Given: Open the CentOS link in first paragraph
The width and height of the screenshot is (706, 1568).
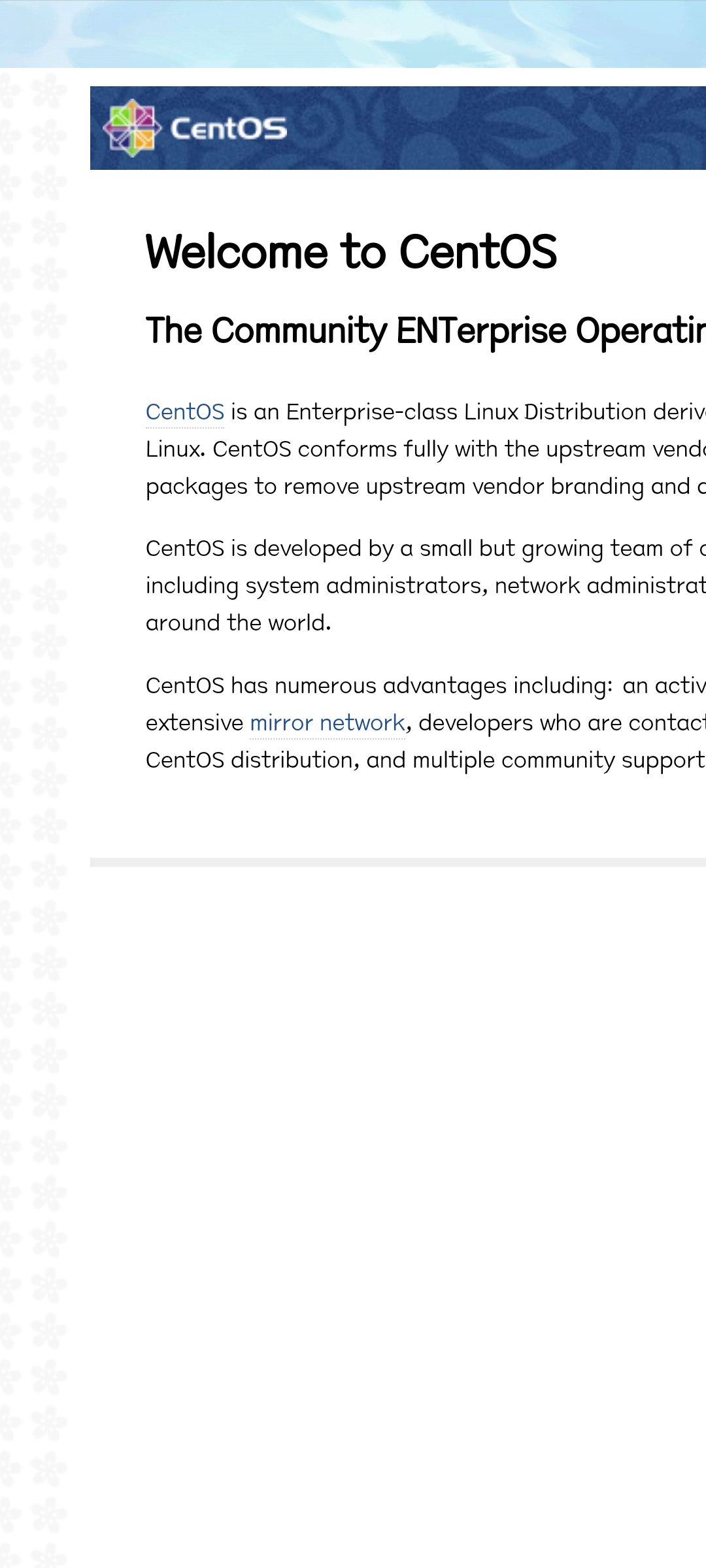Looking at the screenshot, I should coord(185,412).
